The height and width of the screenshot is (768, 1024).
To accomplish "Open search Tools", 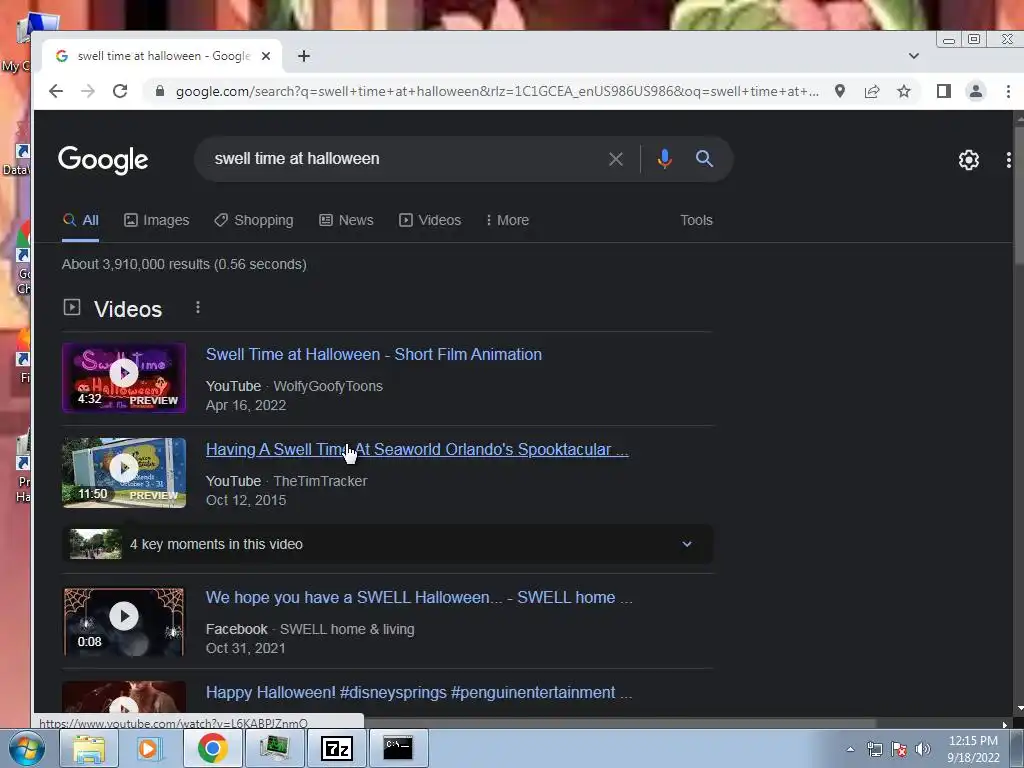I will (696, 220).
